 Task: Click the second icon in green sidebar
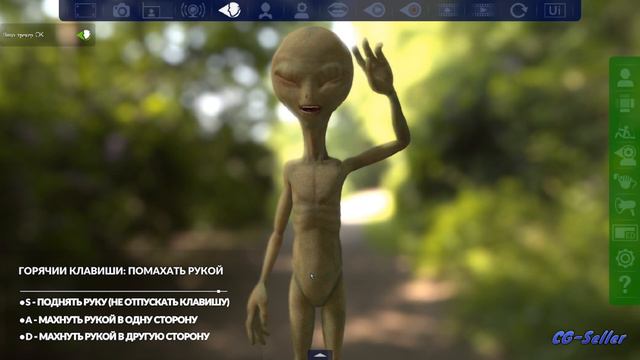pos(625,104)
